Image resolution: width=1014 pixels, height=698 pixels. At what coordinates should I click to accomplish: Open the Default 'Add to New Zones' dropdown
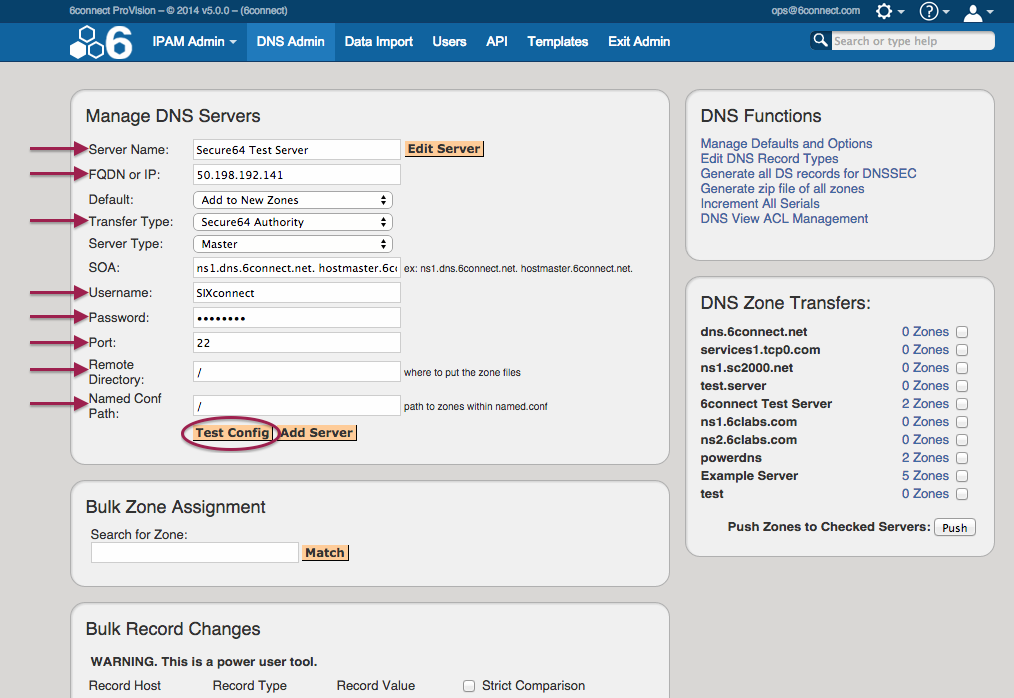[294, 200]
